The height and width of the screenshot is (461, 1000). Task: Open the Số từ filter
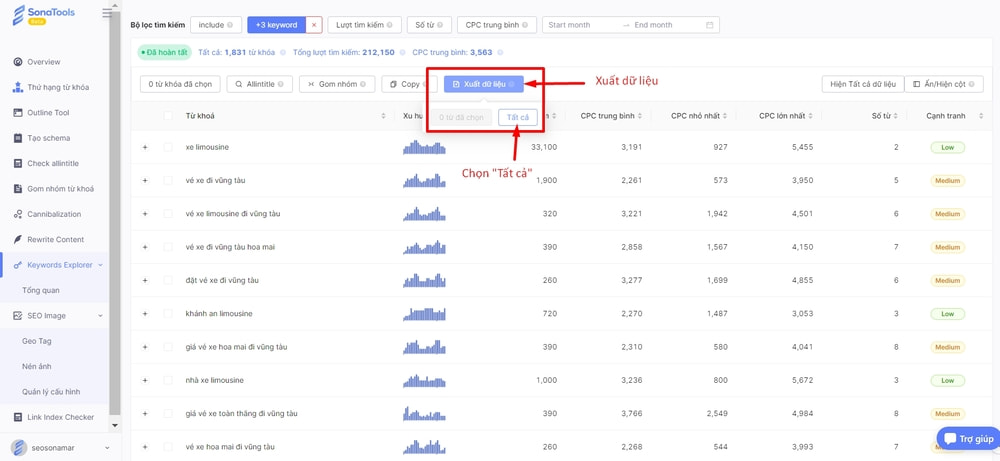[x=429, y=25]
